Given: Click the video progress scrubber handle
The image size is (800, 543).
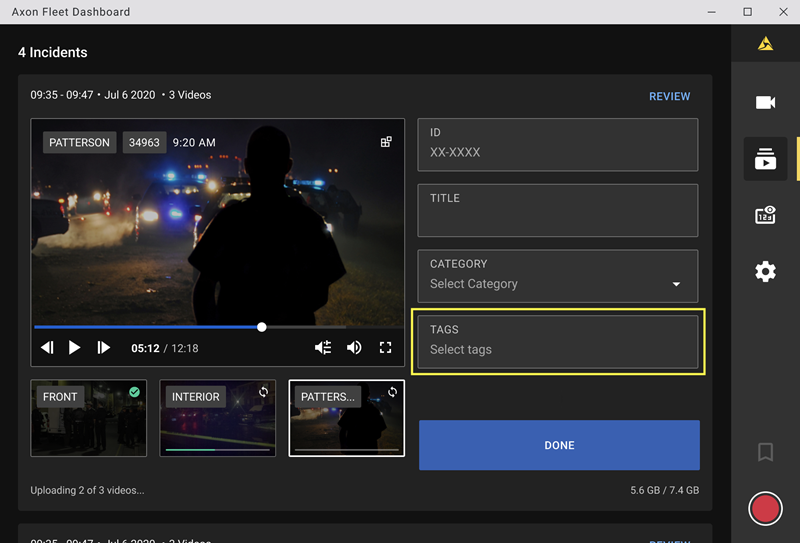Looking at the screenshot, I should 262,327.
